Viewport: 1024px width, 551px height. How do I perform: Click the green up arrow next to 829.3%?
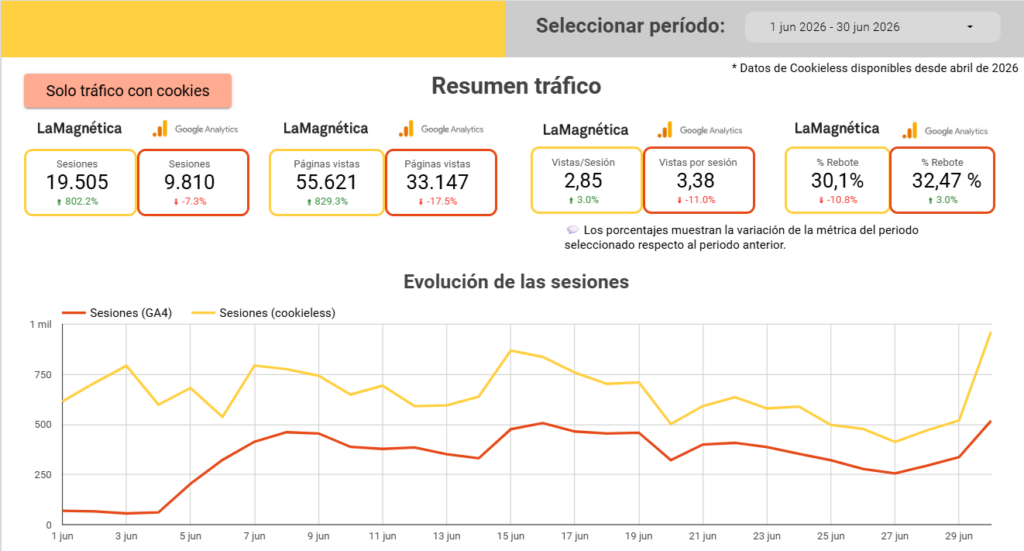point(309,202)
